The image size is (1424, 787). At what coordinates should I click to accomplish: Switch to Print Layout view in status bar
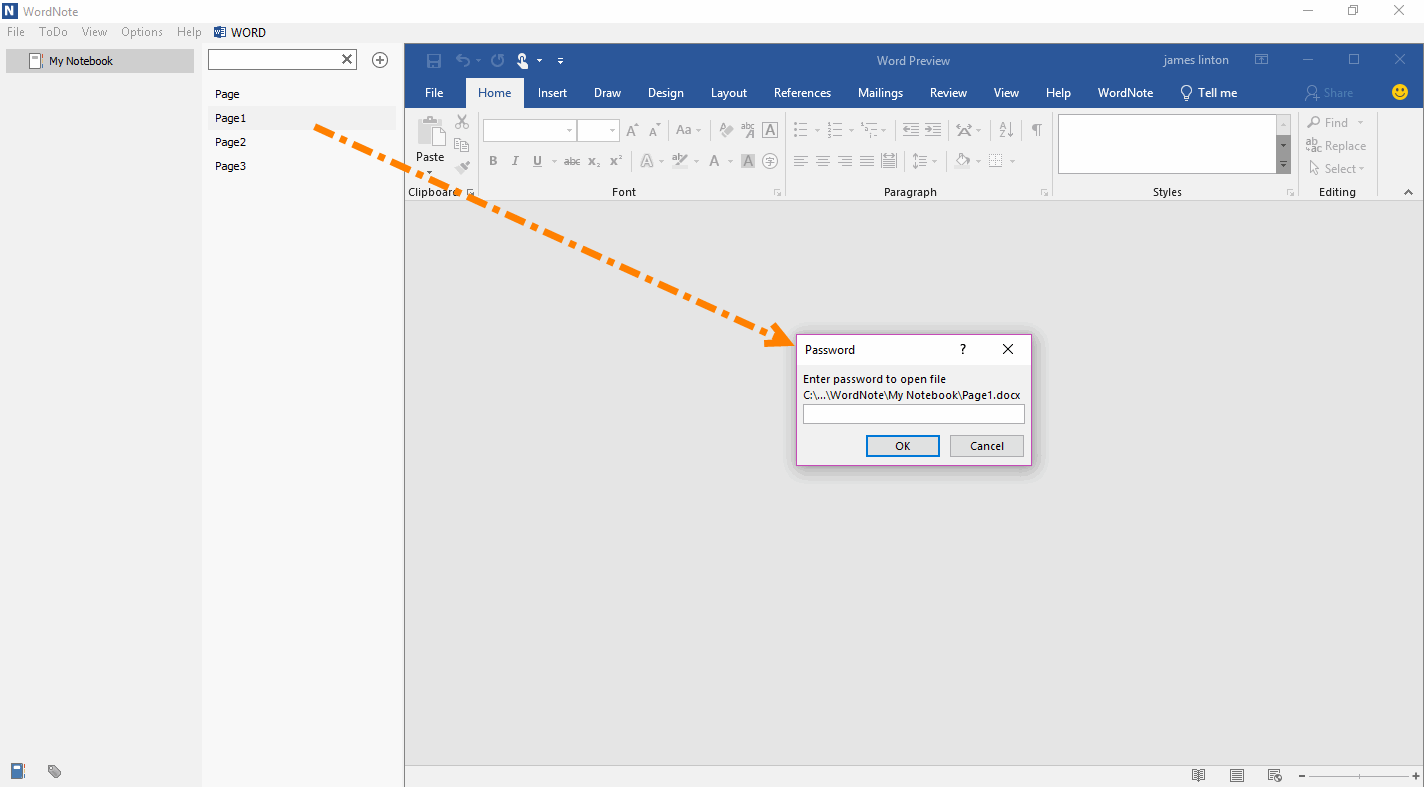click(x=1237, y=775)
